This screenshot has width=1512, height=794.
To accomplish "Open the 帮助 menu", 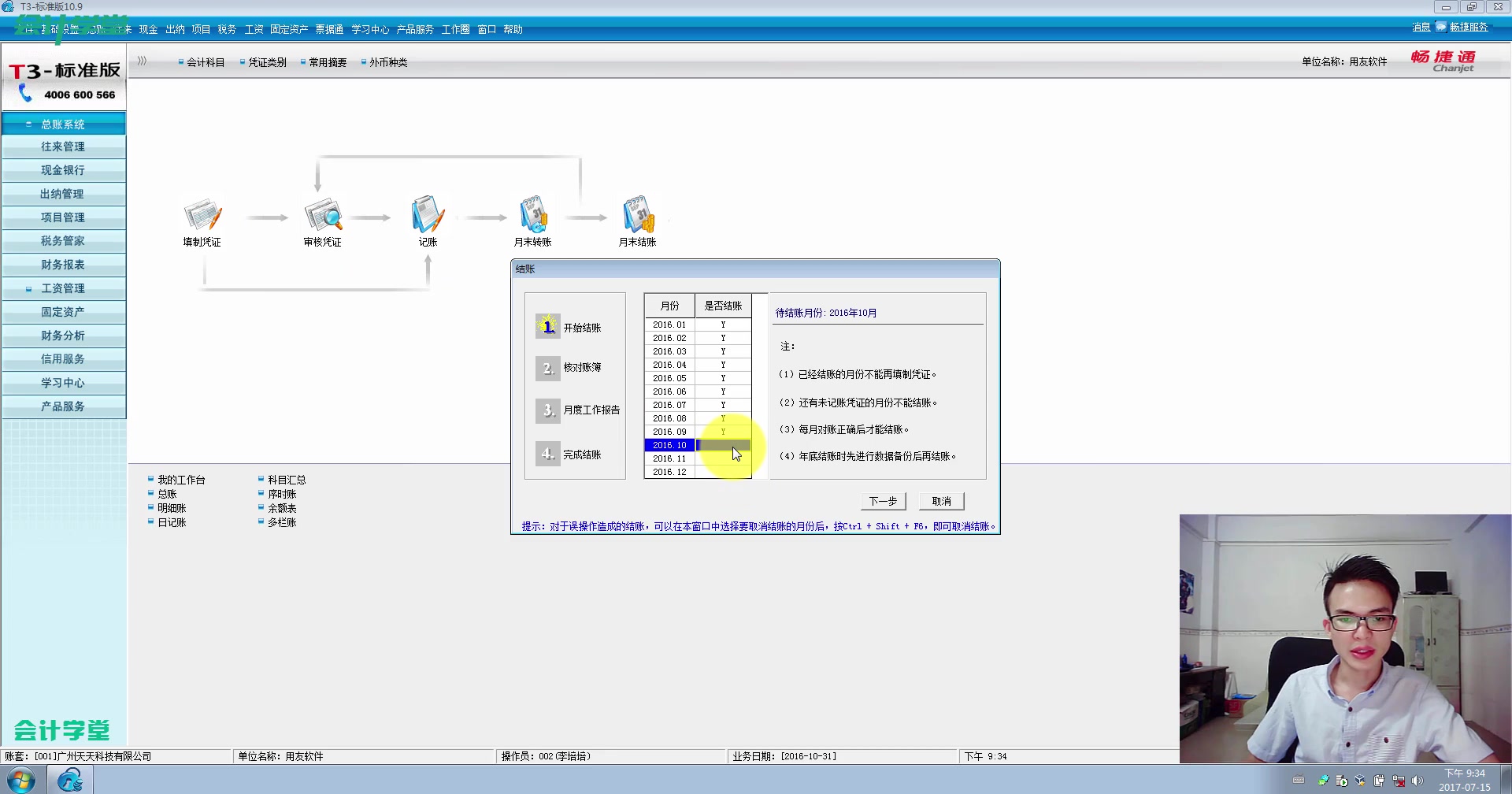I will 513,29.
